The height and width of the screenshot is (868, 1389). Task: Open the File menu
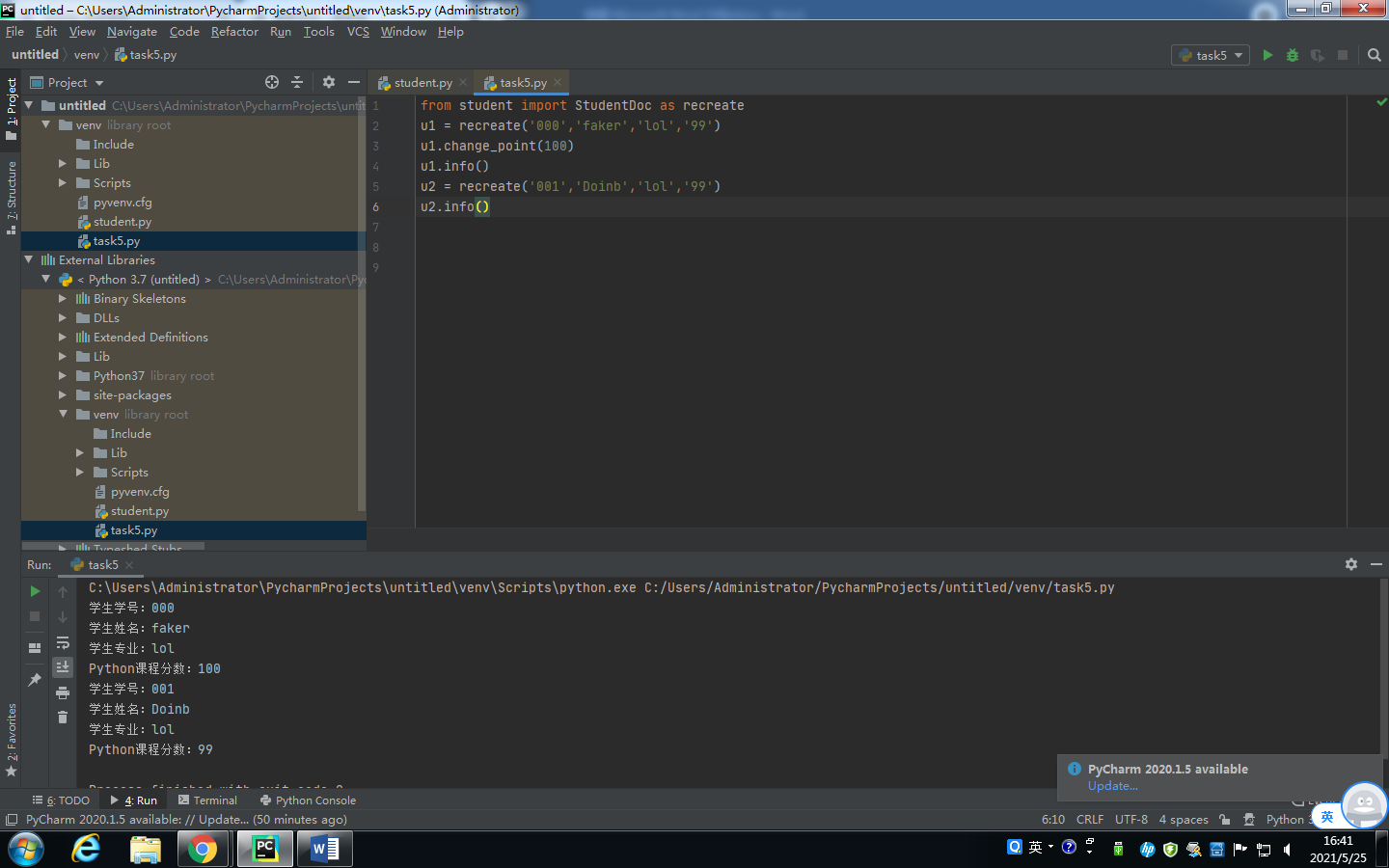pyautogui.click(x=14, y=32)
